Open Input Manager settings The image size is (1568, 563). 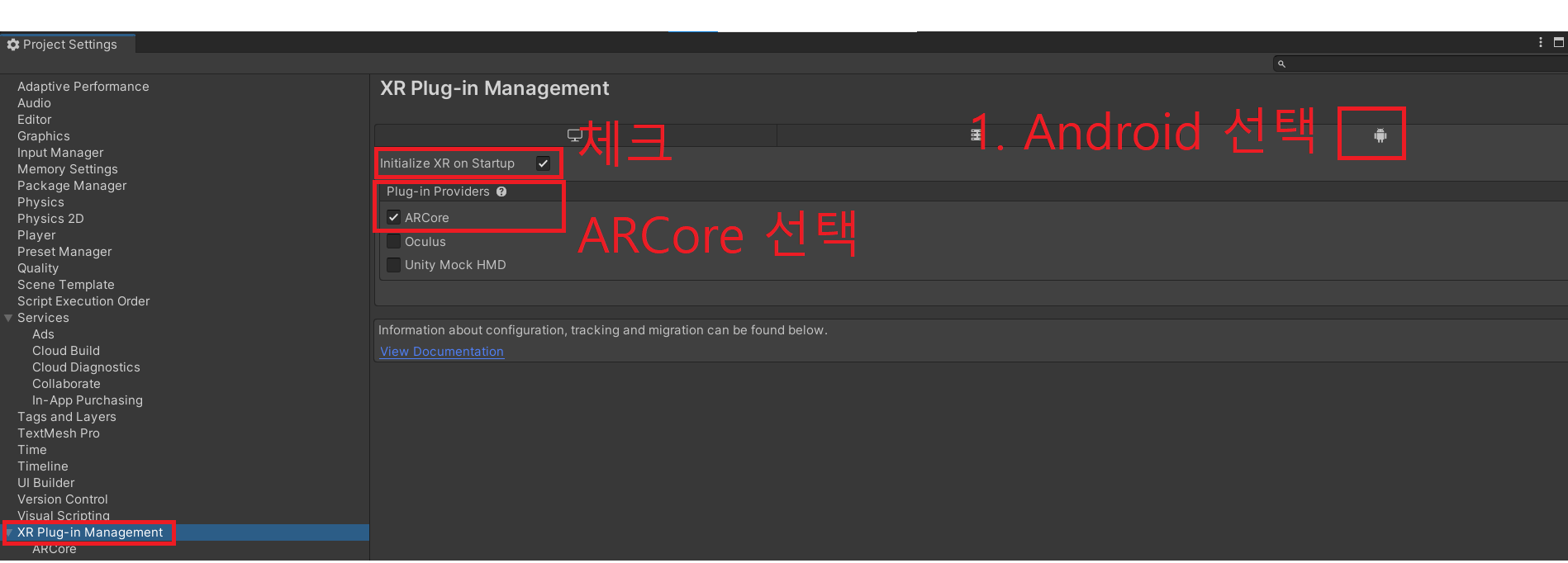coord(60,153)
